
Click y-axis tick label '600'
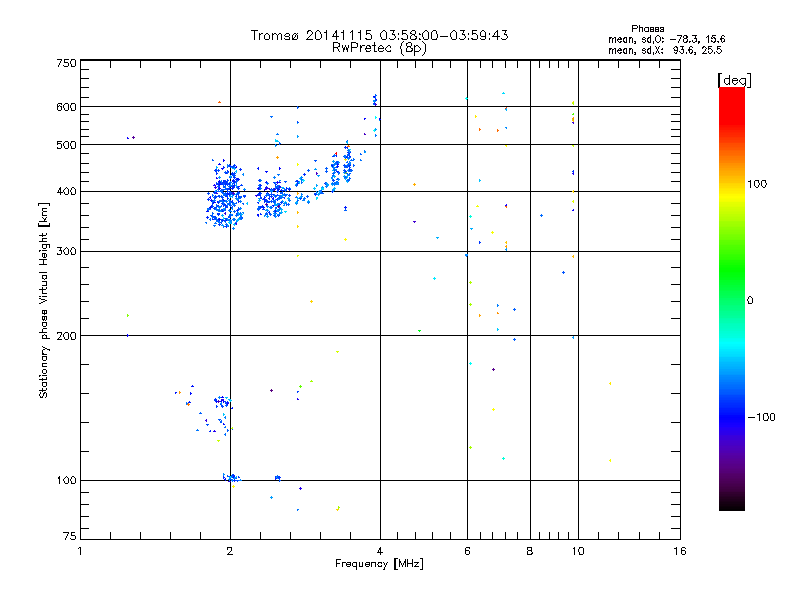(x=66, y=107)
